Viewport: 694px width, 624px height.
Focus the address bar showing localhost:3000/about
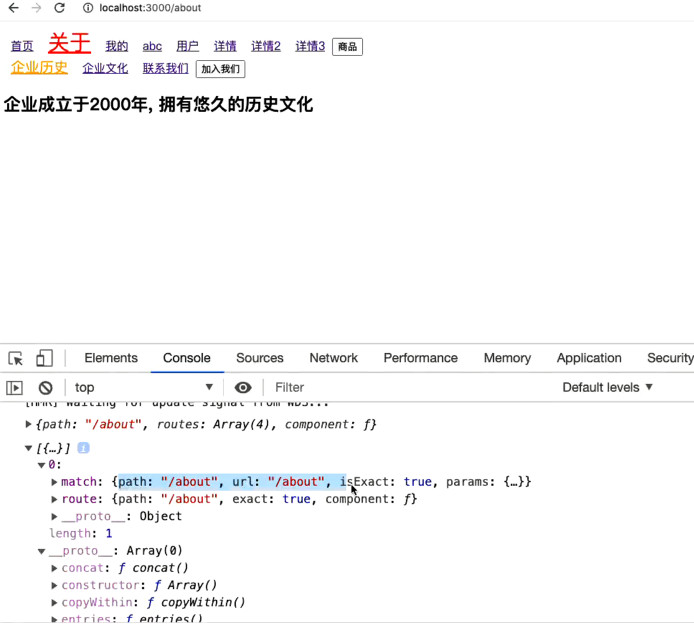[150, 8]
